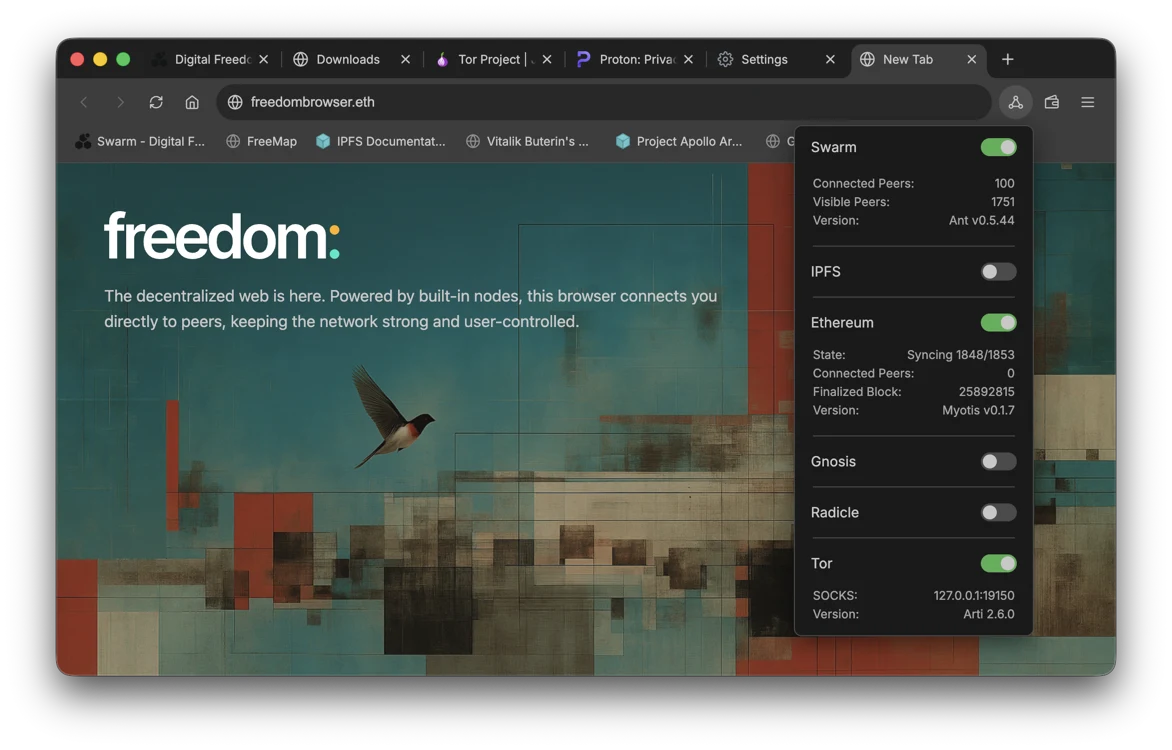Click the Ethereum heading in panel
The image size is (1172, 750).
pyautogui.click(x=842, y=322)
